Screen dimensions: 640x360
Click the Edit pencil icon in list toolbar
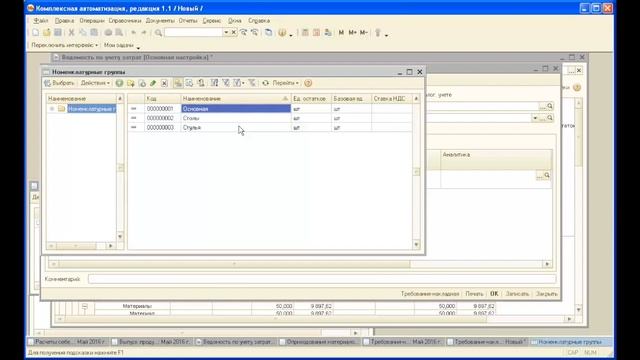tap(153, 83)
